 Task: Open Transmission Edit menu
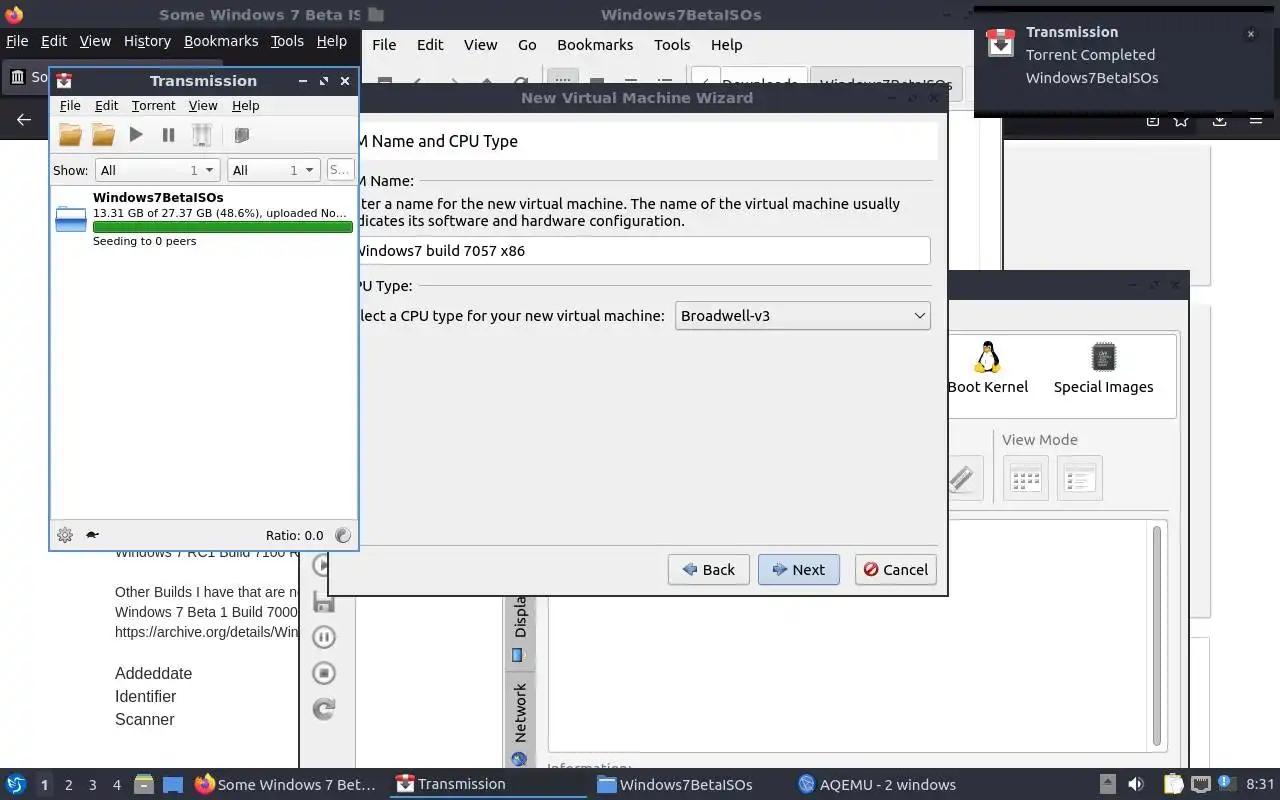[106, 105]
